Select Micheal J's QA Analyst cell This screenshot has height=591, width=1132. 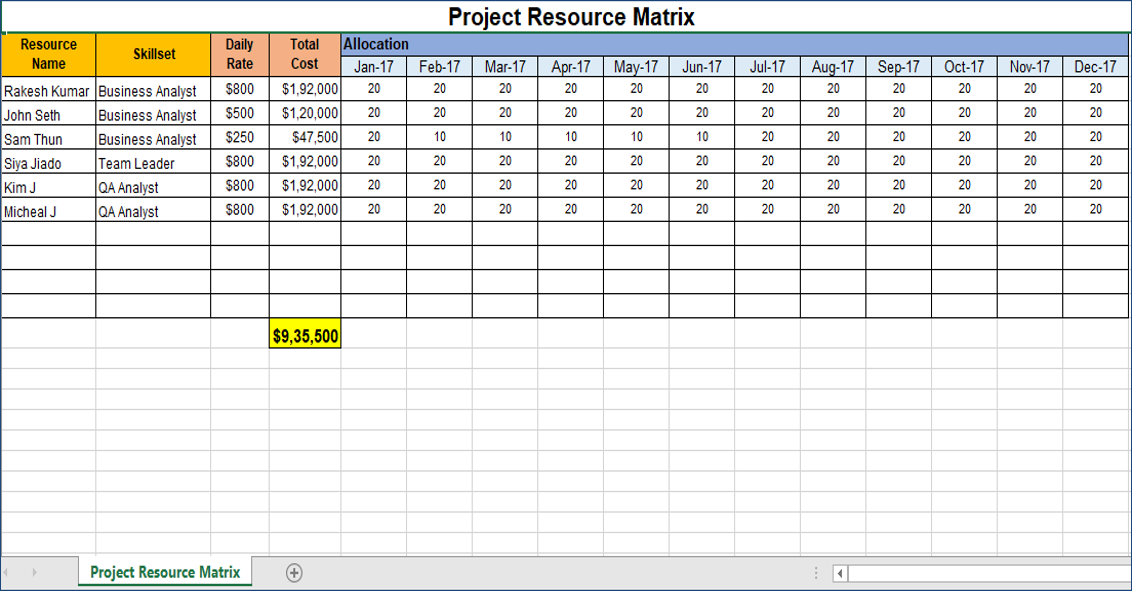pos(150,211)
